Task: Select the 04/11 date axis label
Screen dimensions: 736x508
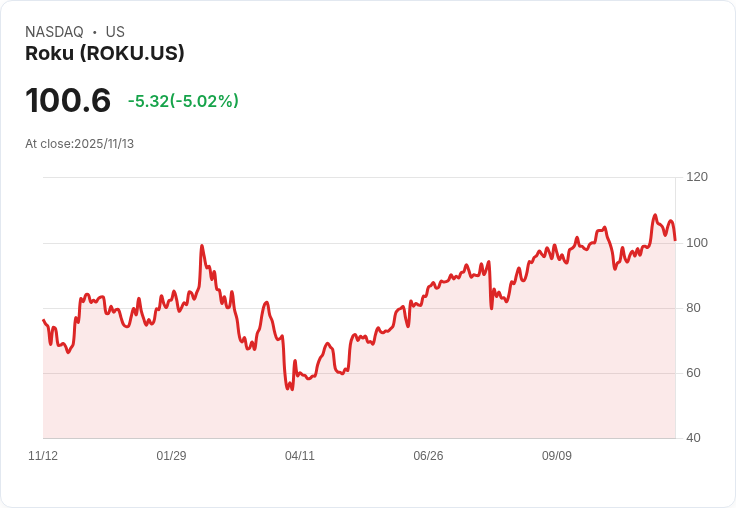Action: tap(300, 456)
